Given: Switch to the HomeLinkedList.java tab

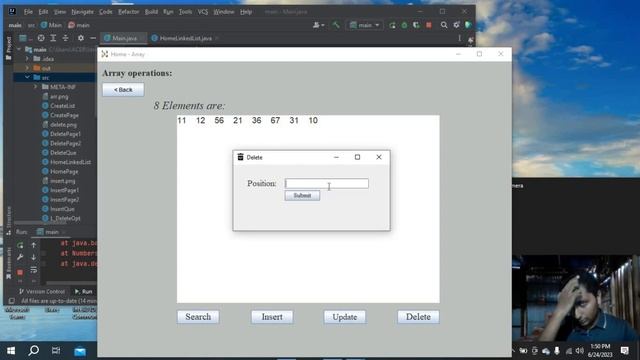Looking at the screenshot, I should (x=185, y=38).
